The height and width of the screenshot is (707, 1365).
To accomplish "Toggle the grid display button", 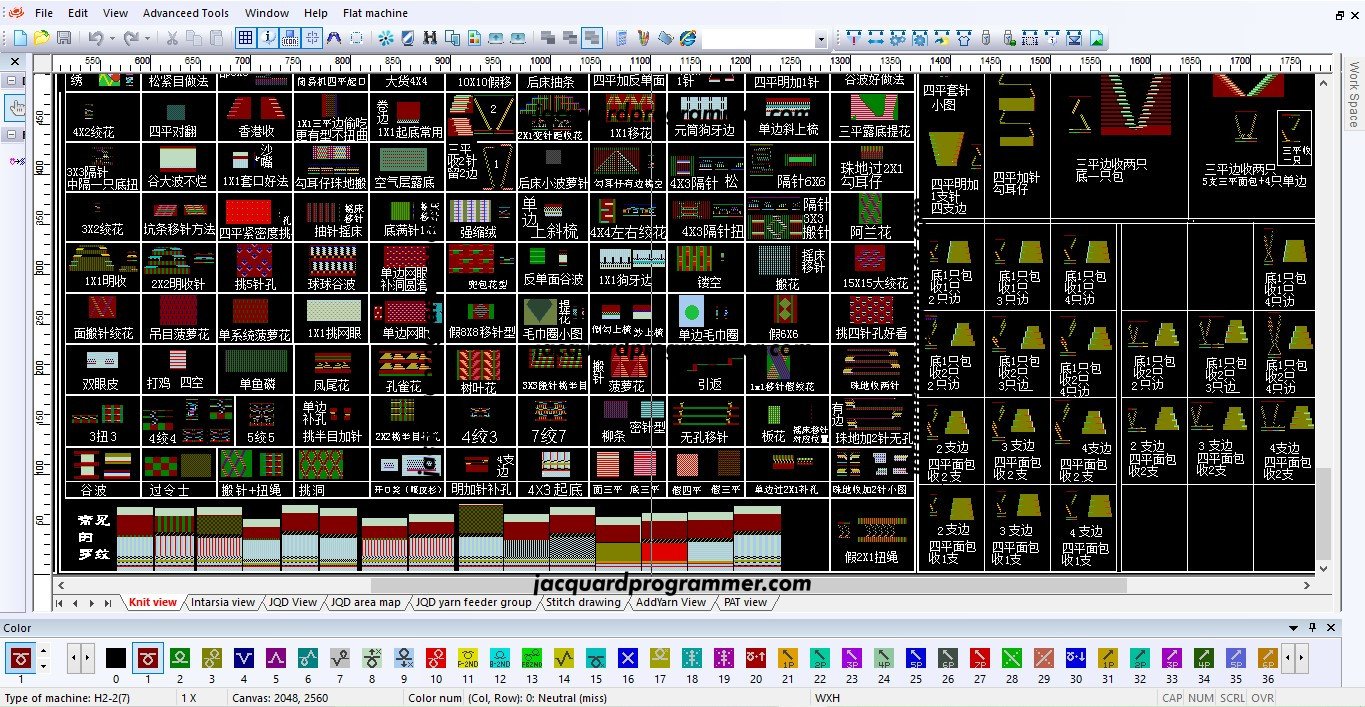I will click(x=245, y=38).
